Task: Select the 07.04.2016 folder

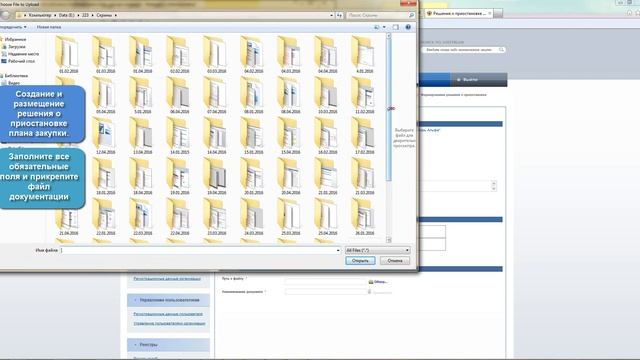Action: pos(216,95)
